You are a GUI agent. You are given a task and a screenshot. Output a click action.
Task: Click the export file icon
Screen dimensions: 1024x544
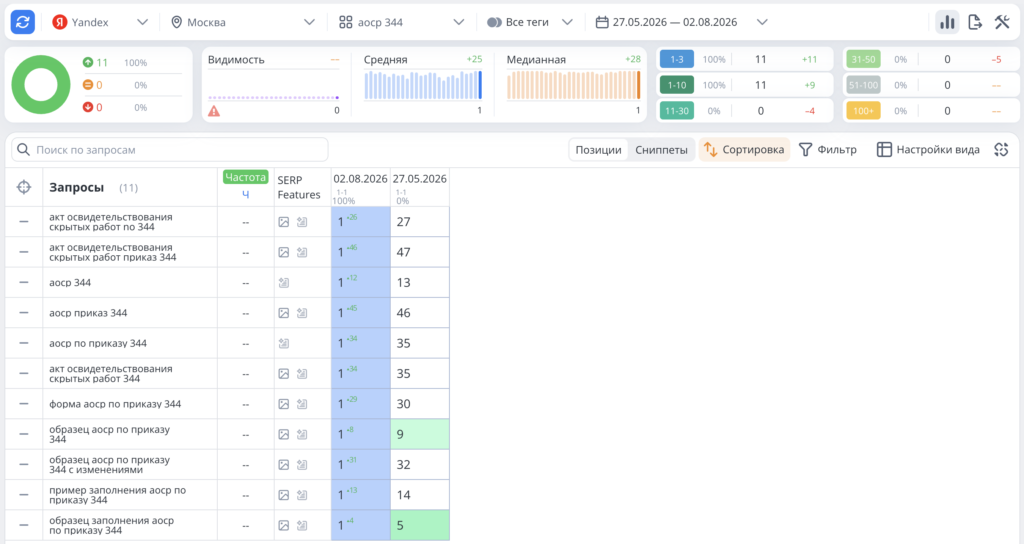coord(974,22)
